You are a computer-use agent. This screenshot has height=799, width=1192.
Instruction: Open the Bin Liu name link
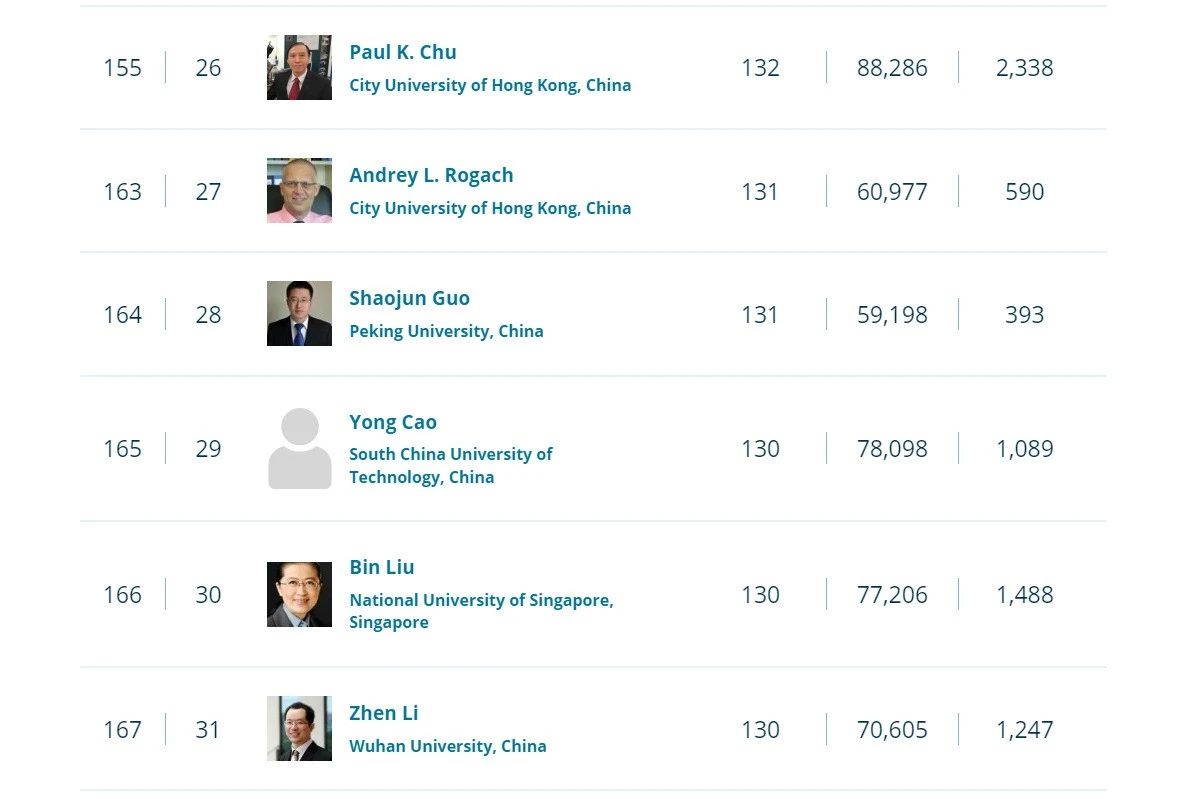pyautogui.click(x=382, y=567)
